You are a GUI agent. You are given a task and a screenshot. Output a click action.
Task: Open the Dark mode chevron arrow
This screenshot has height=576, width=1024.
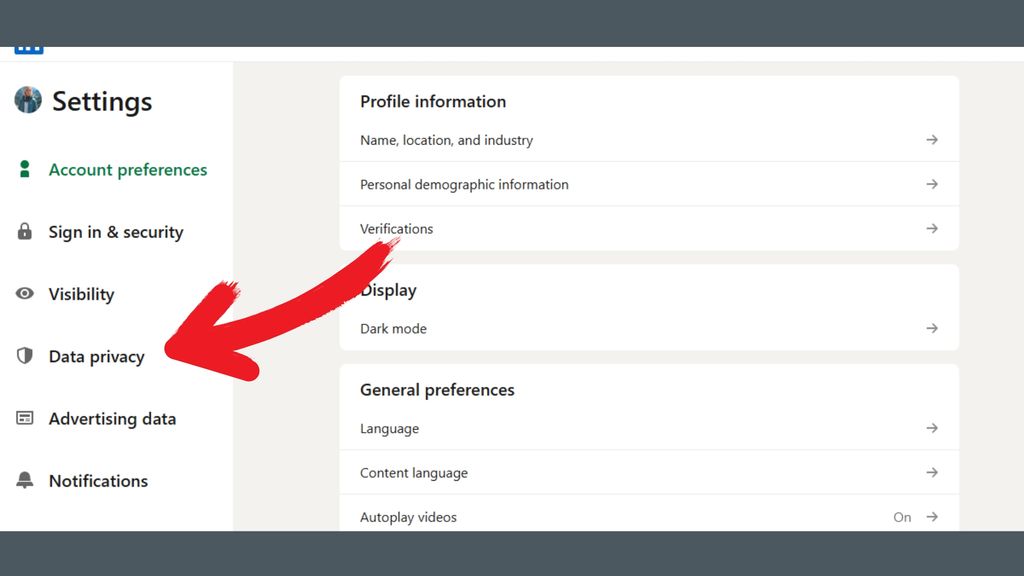[x=931, y=328]
